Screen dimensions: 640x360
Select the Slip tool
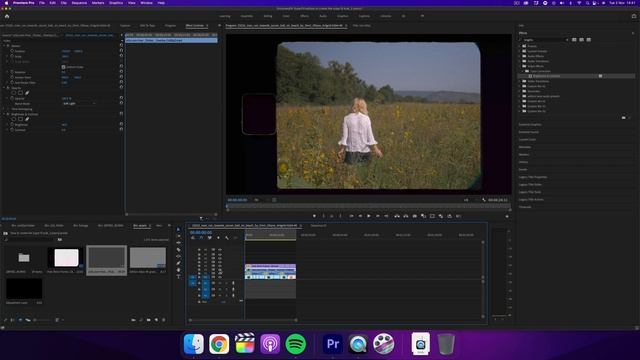178,256
